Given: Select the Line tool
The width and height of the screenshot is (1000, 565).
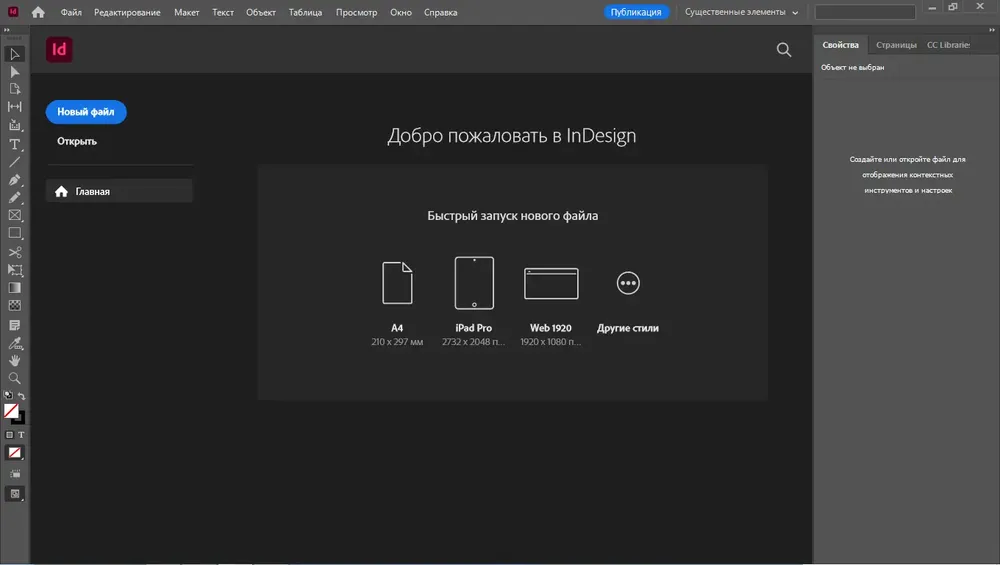Looking at the screenshot, I should (x=15, y=162).
